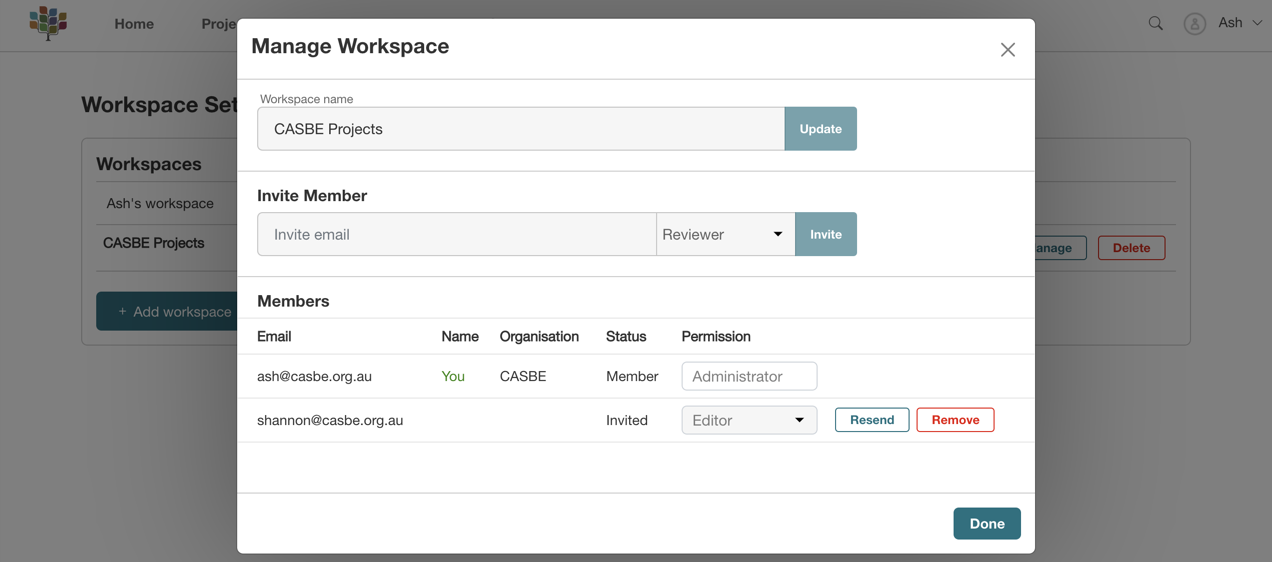Image resolution: width=1272 pixels, height=562 pixels.
Task: Click Done to finish managing workspace
Action: tap(986, 523)
